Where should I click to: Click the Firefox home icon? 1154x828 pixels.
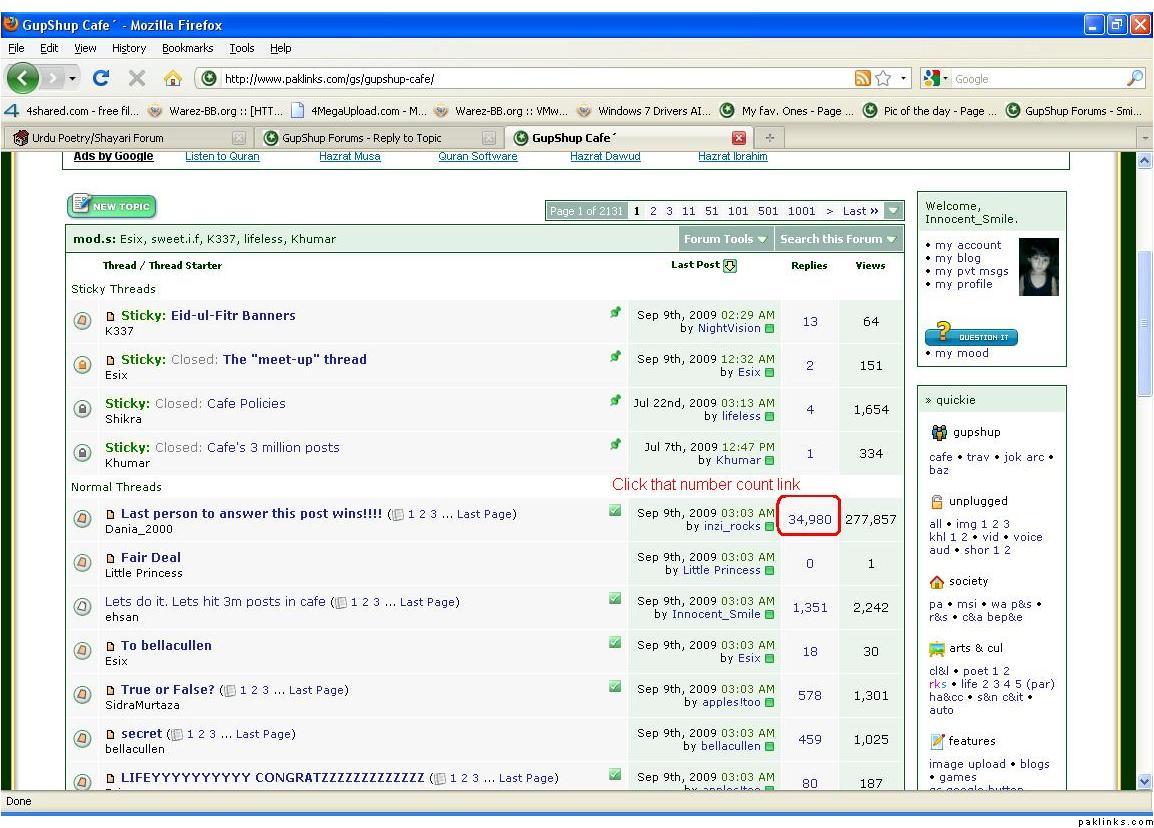171,79
